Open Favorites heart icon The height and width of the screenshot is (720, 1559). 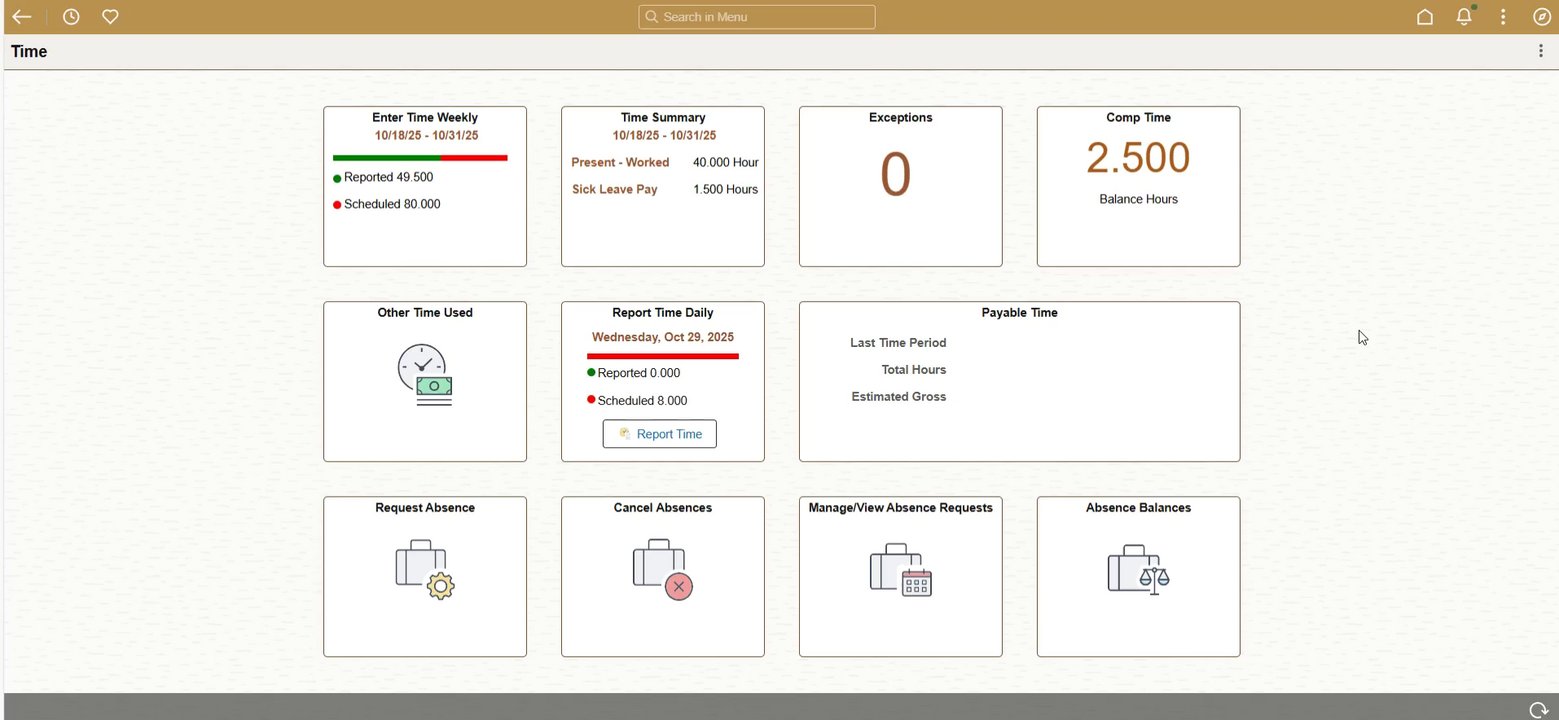pyautogui.click(x=111, y=17)
